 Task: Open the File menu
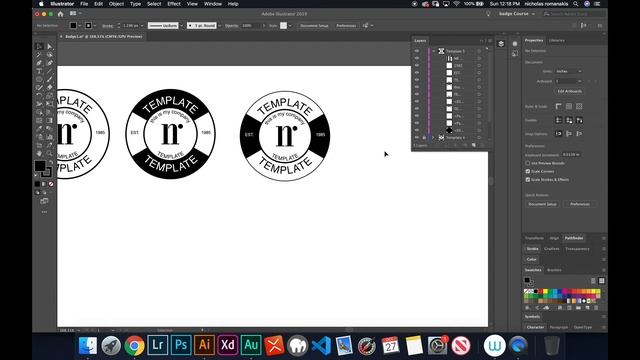pos(84,4)
